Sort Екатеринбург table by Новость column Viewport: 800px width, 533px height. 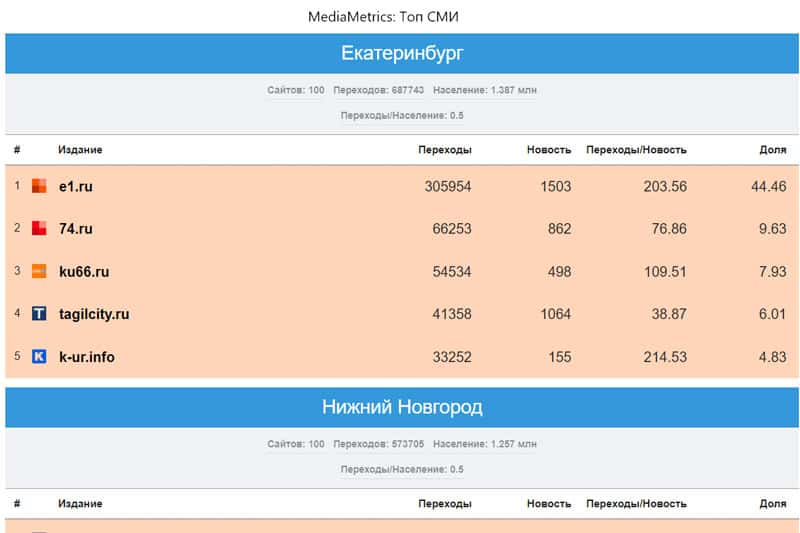coord(549,150)
